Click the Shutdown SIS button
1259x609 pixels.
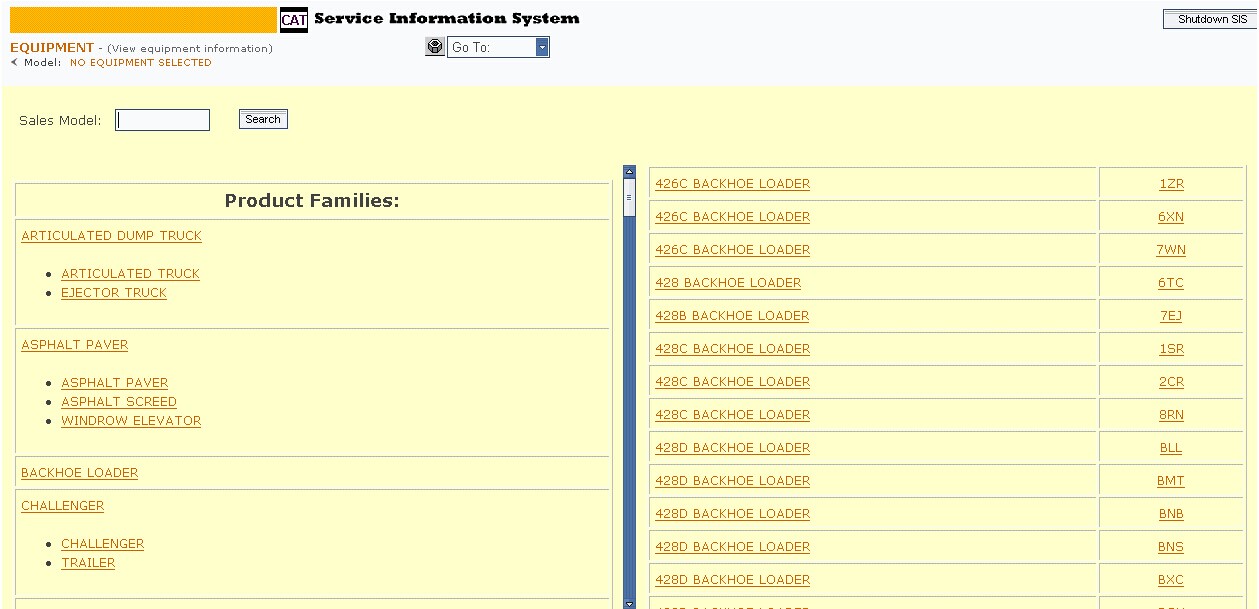[x=1209, y=20]
